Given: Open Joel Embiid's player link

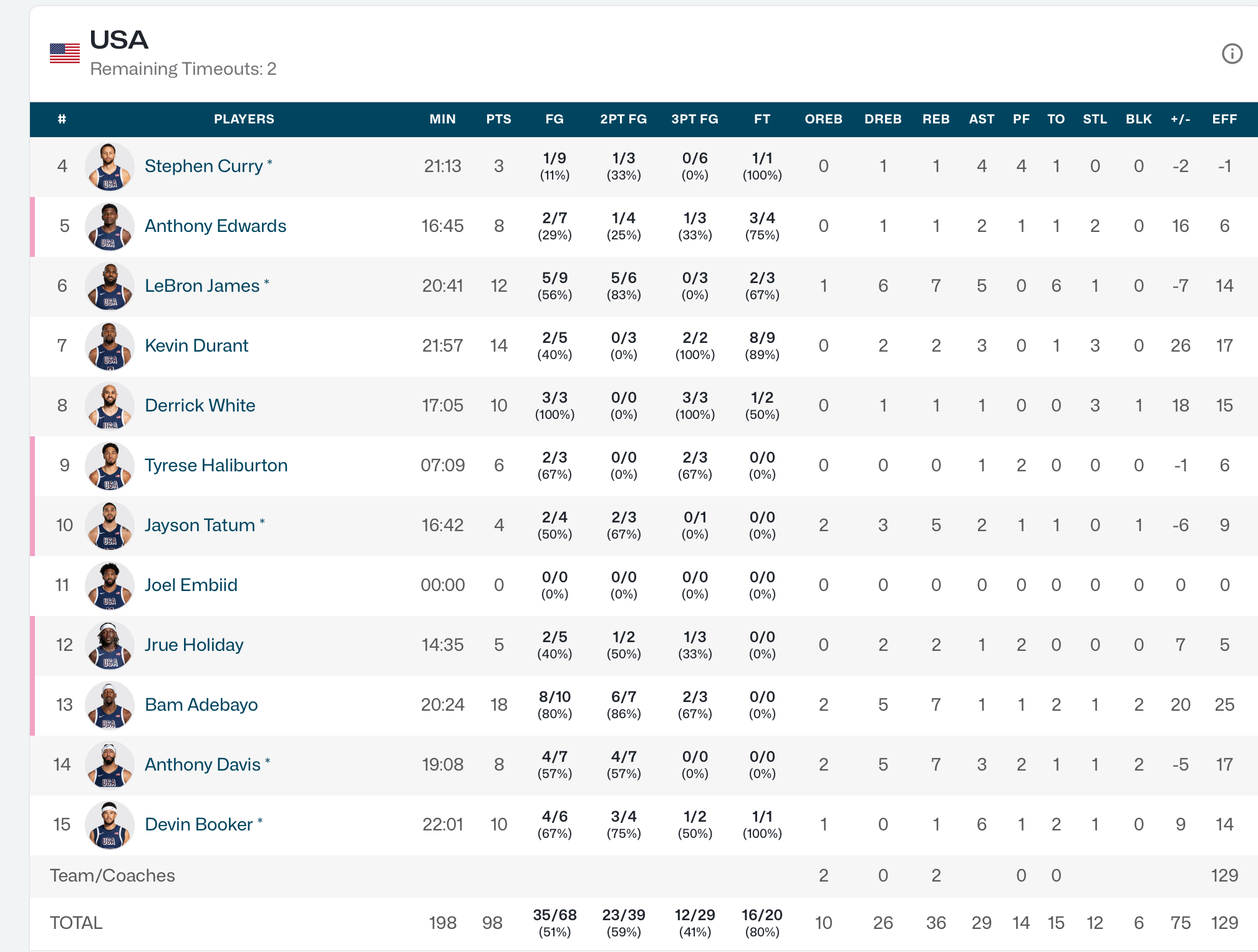Looking at the screenshot, I should point(191,585).
